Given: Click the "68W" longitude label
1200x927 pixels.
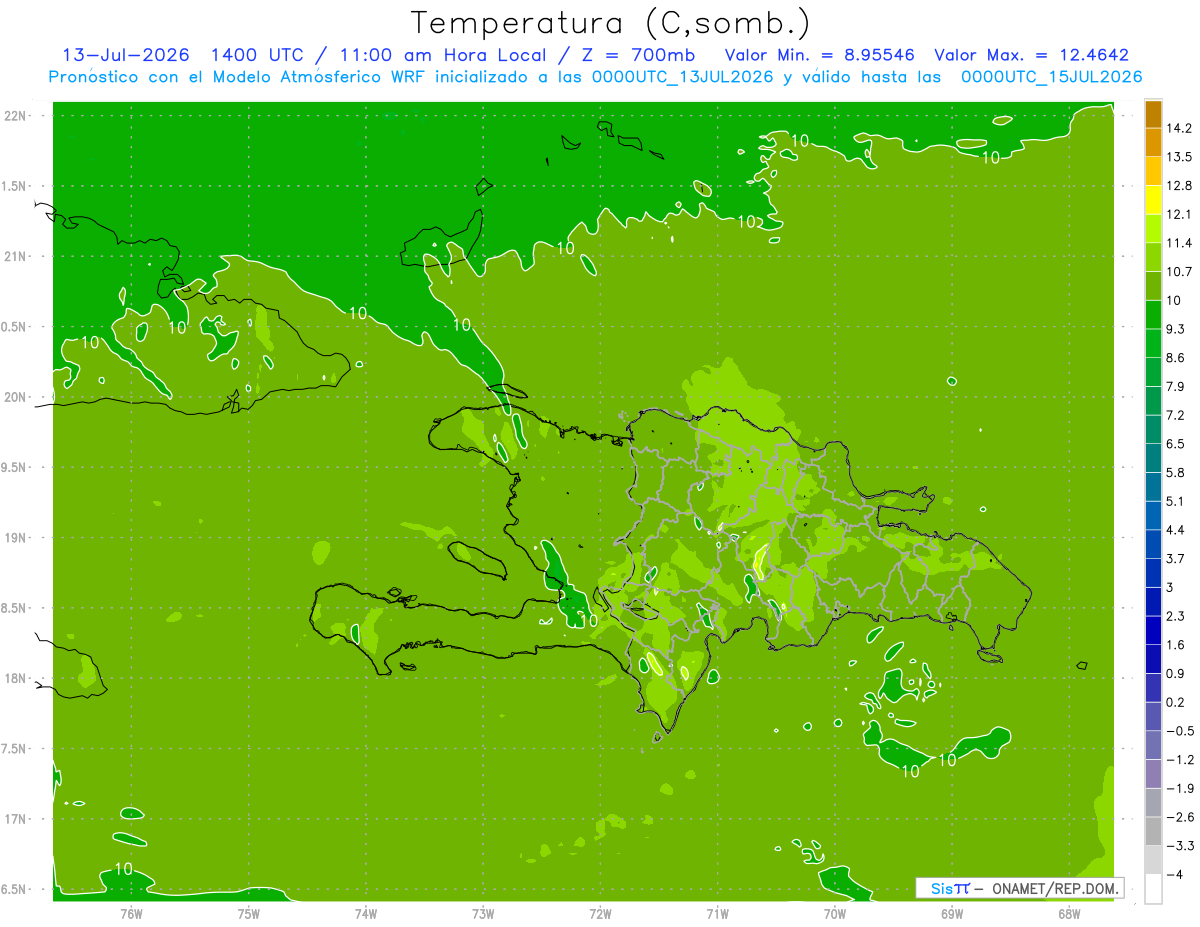Looking at the screenshot, I should [x=1068, y=914].
